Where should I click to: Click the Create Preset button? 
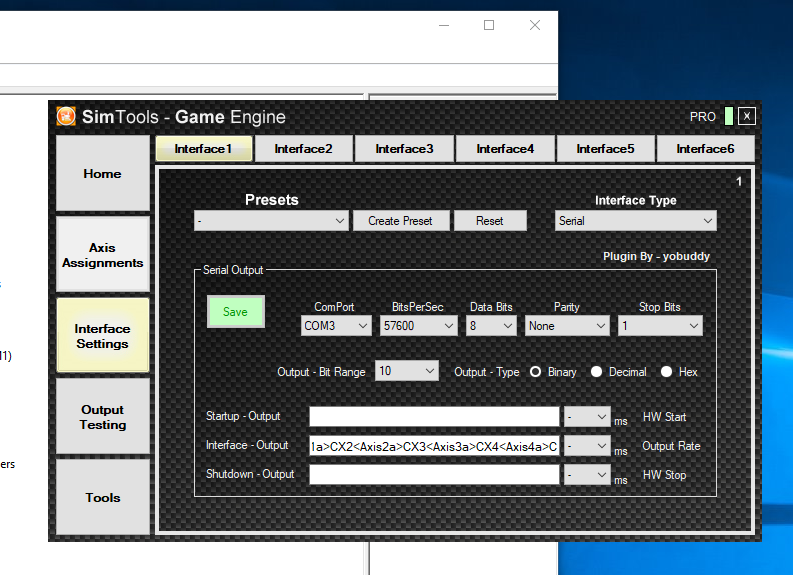401,221
